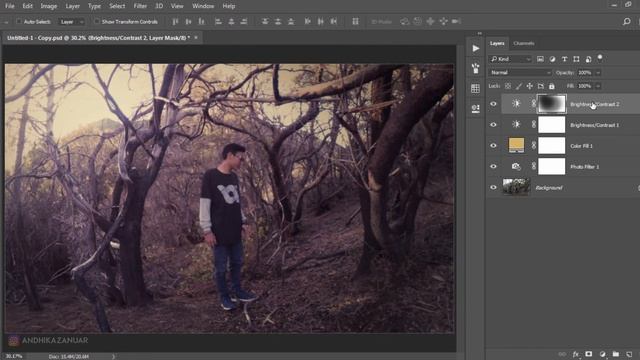Open the Image menu
The height and width of the screenshot is (360, 640).
pos(49,6)
